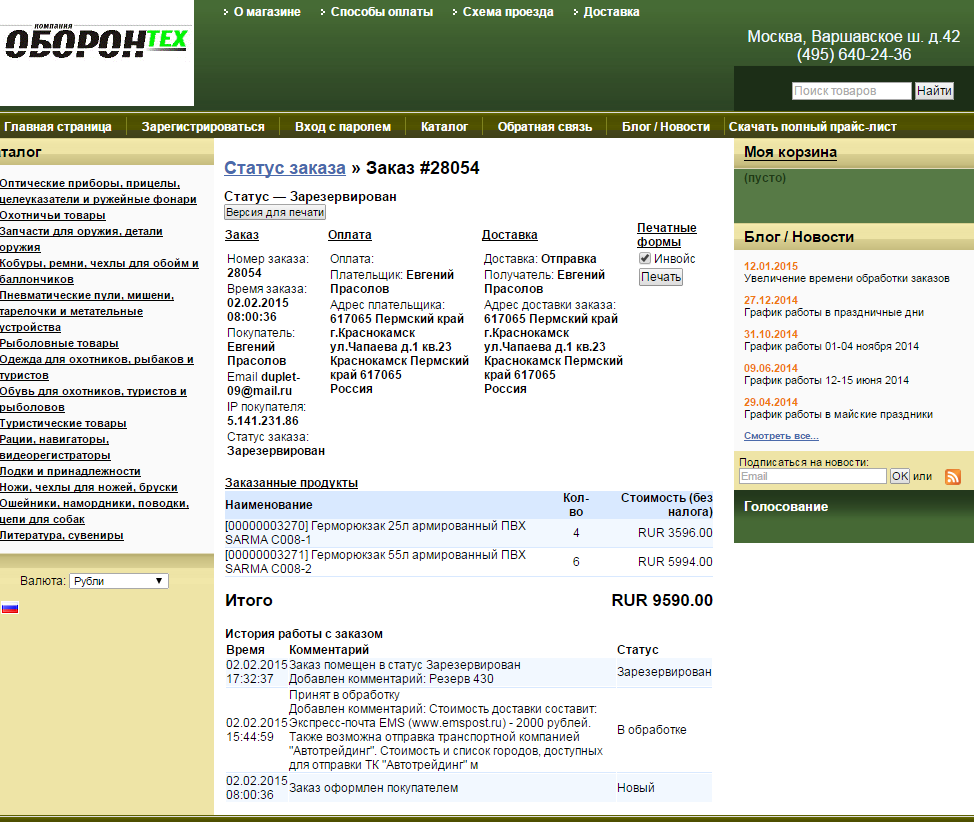Click the Найти search button

pyautogui.click(x=934, y=91)
